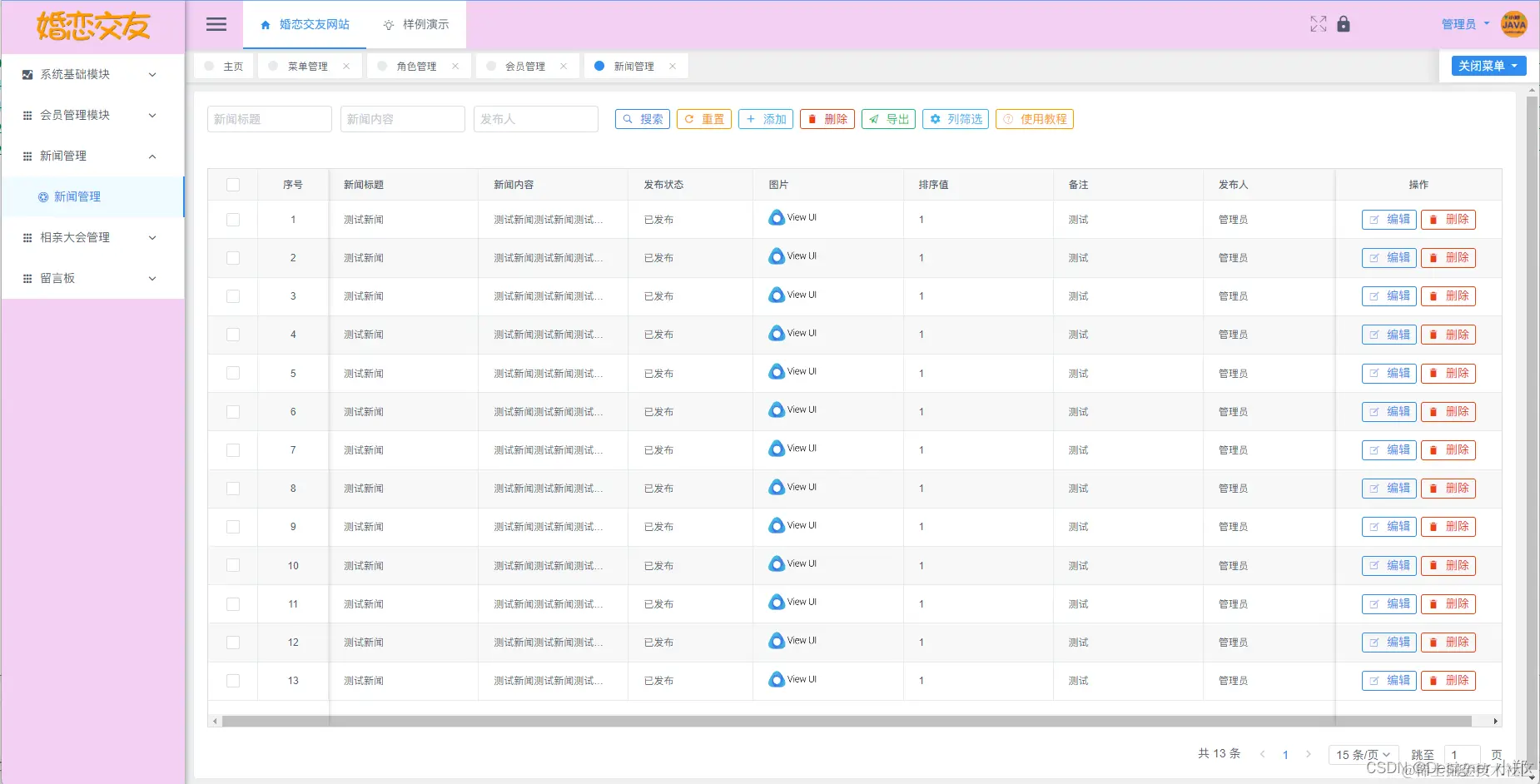1540x784 pixels.
Task: Click the home icon beside 婚恋交友网站
Action: tap(266, 25)
